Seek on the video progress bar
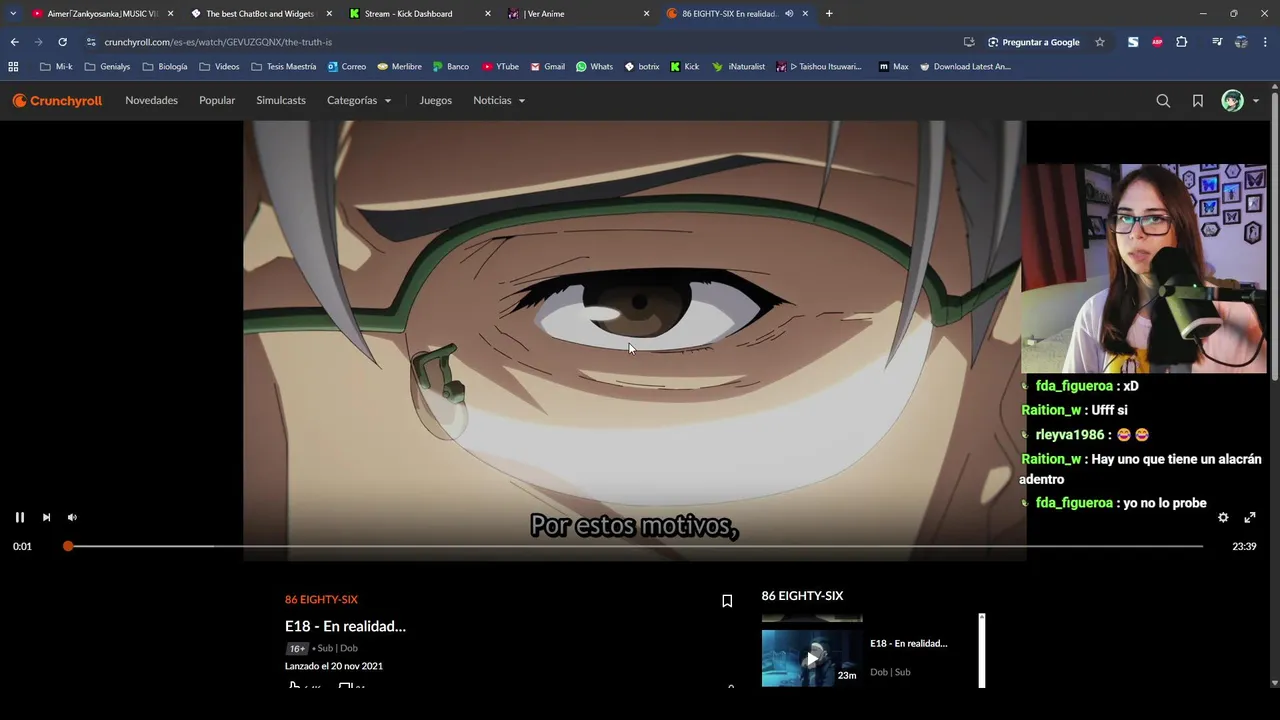The width and height of the screenshot is (1280, 720). coord(635,546)
